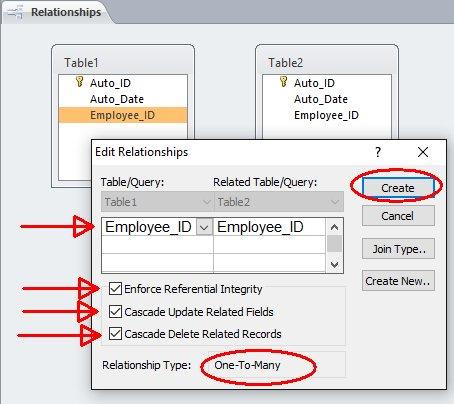454x404 pixels.
Task: Click the help question mark icon
Action: pyautogui.click(x=378, y=152)
